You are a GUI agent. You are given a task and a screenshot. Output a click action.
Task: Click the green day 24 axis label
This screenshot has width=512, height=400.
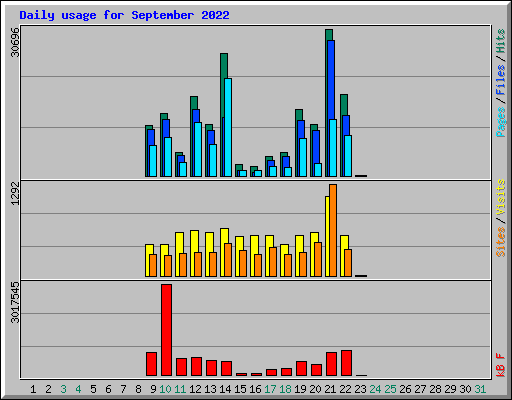point(375,389)
